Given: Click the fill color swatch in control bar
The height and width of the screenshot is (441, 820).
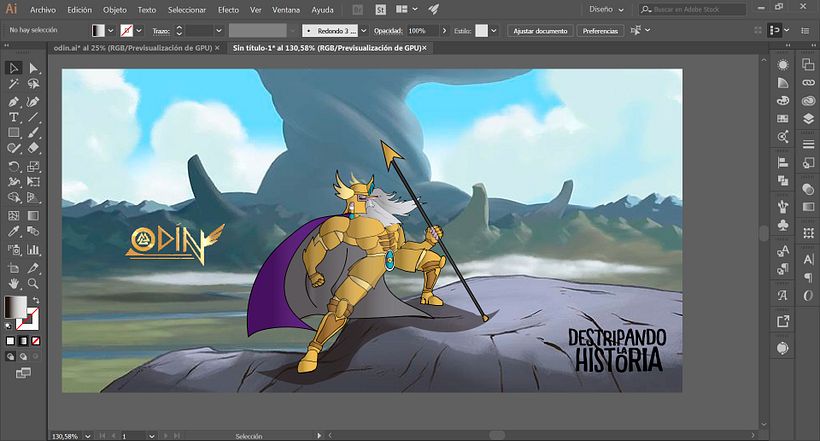Looking at the screenshot, I should click(x=98, y=31).
